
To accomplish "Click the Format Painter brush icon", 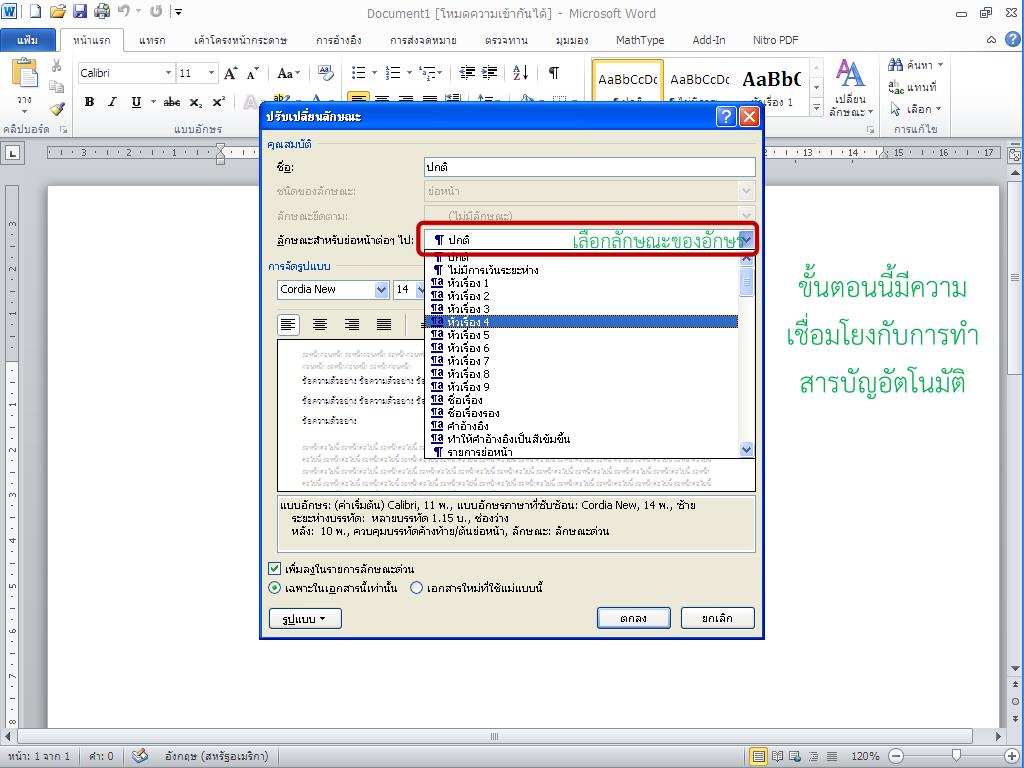I will click(x=57, y=108).
